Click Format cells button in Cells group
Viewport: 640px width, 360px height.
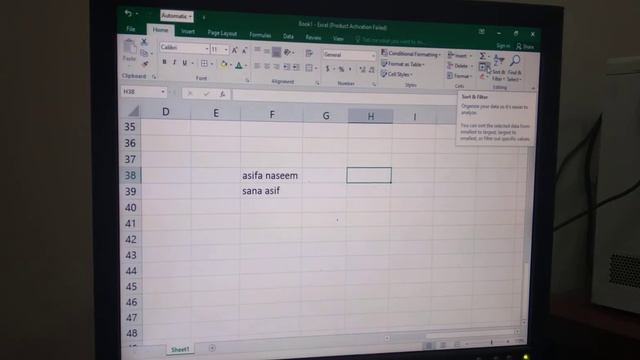click(x=459, y=76)
